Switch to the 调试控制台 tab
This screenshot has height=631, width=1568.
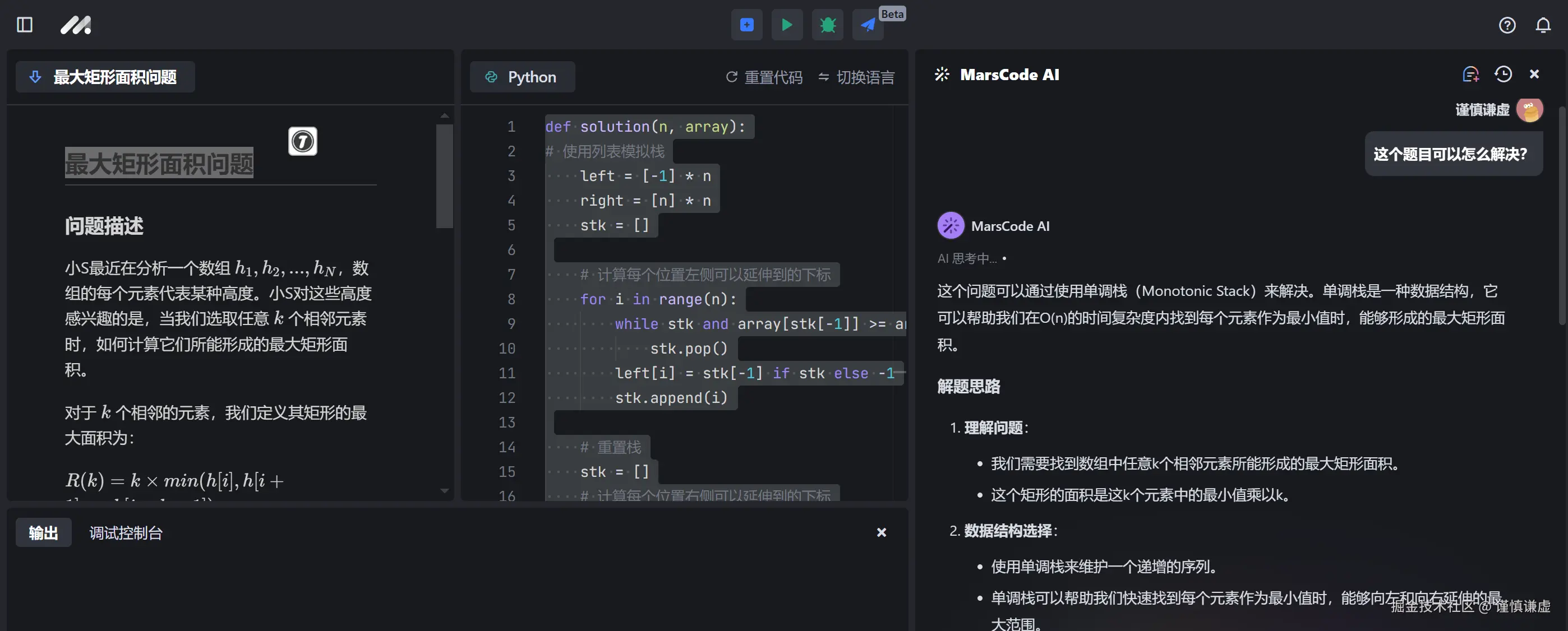pos(126,533)
